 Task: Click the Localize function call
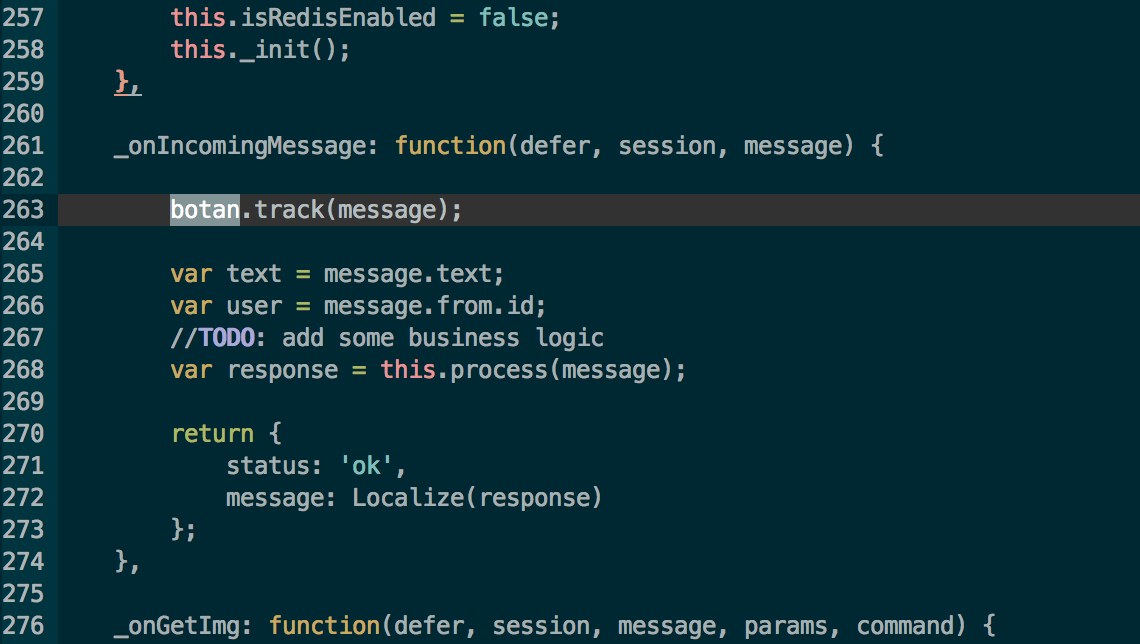tap(408, 498)
